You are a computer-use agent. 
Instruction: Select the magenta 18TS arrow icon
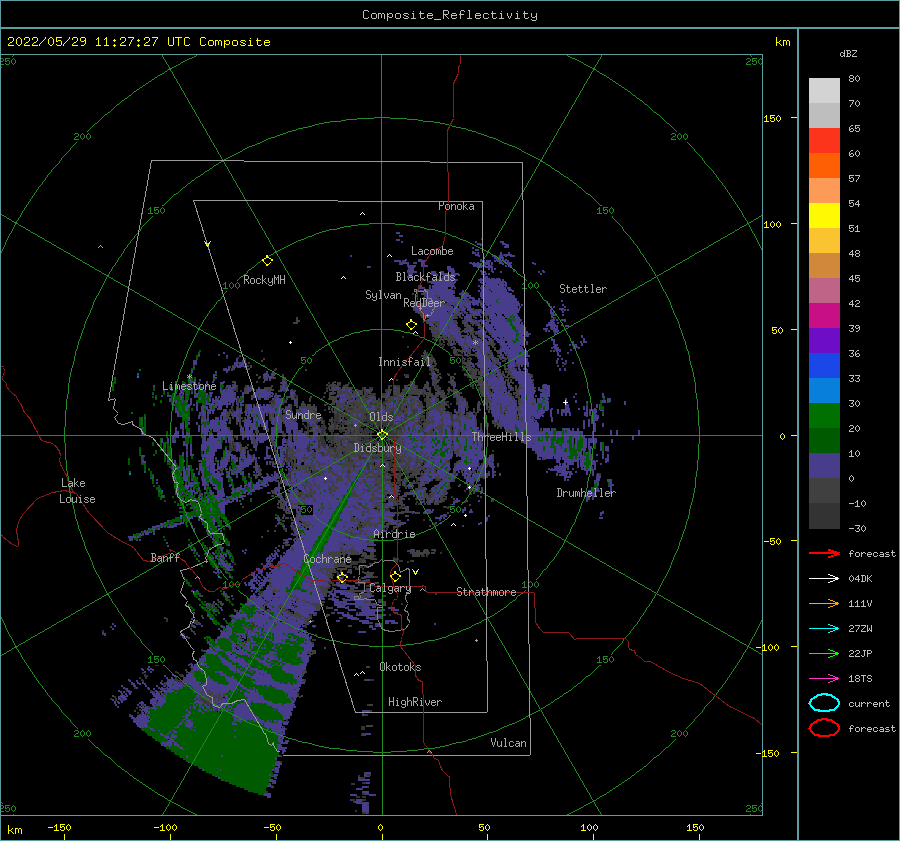(824, 679)
